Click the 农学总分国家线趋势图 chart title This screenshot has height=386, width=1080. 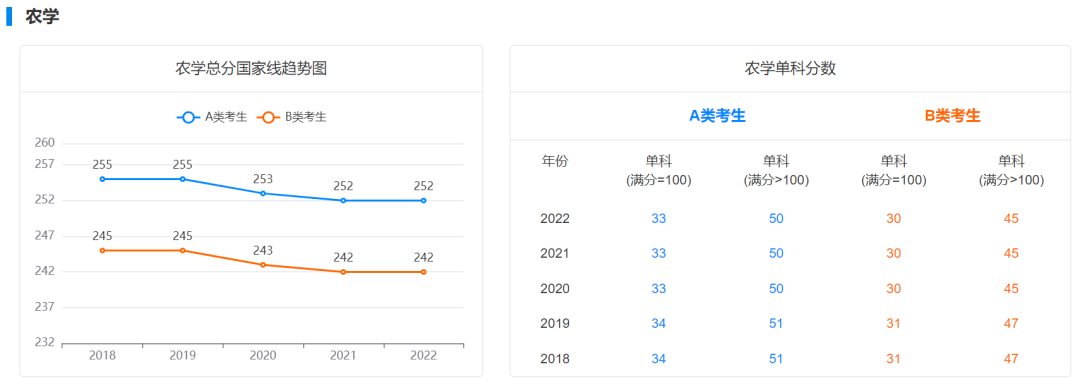[251, 68]
